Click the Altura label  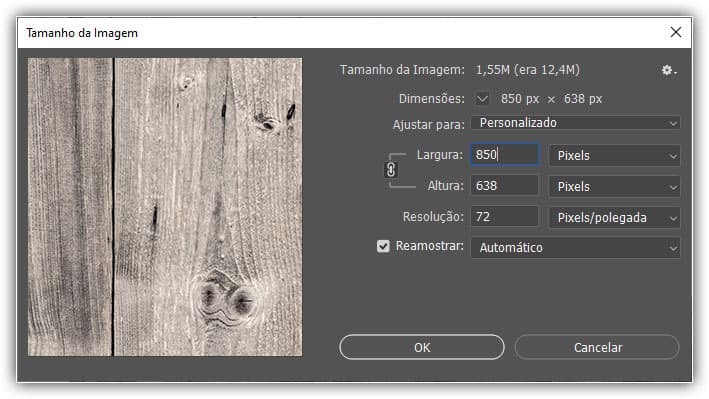tap(445, 185)
